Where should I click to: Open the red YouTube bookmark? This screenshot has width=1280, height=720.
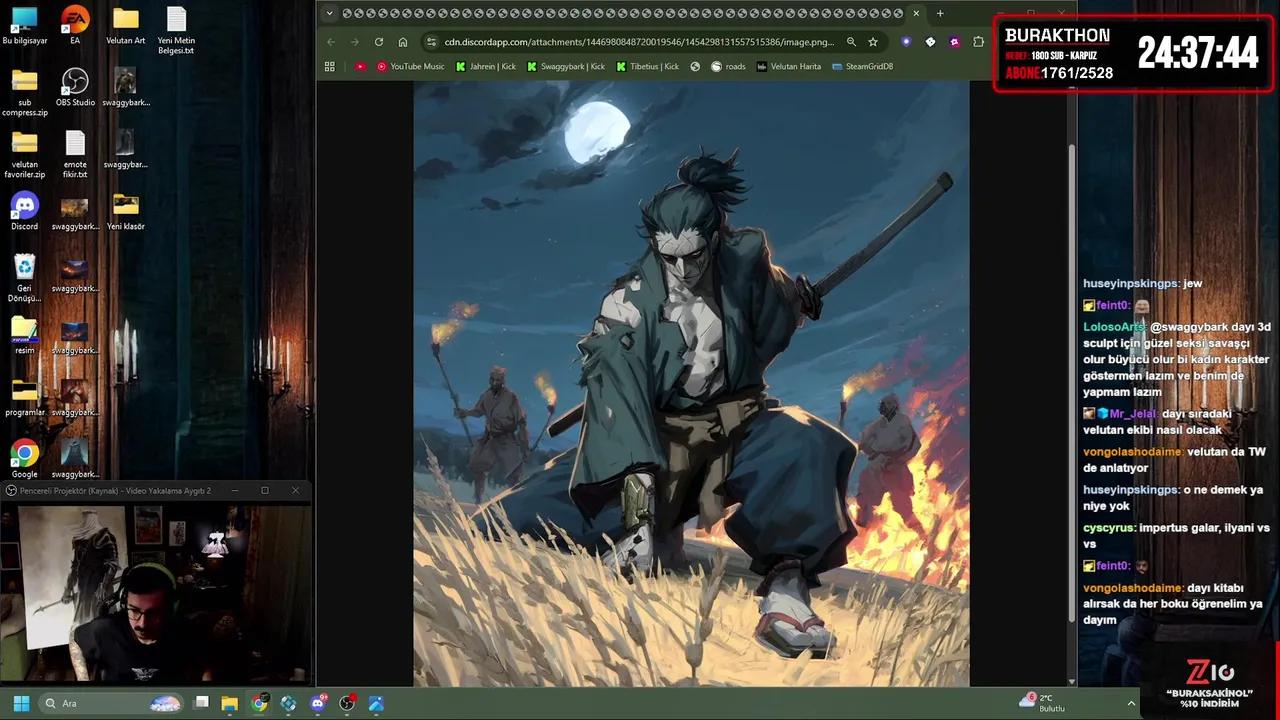[360, 67]
